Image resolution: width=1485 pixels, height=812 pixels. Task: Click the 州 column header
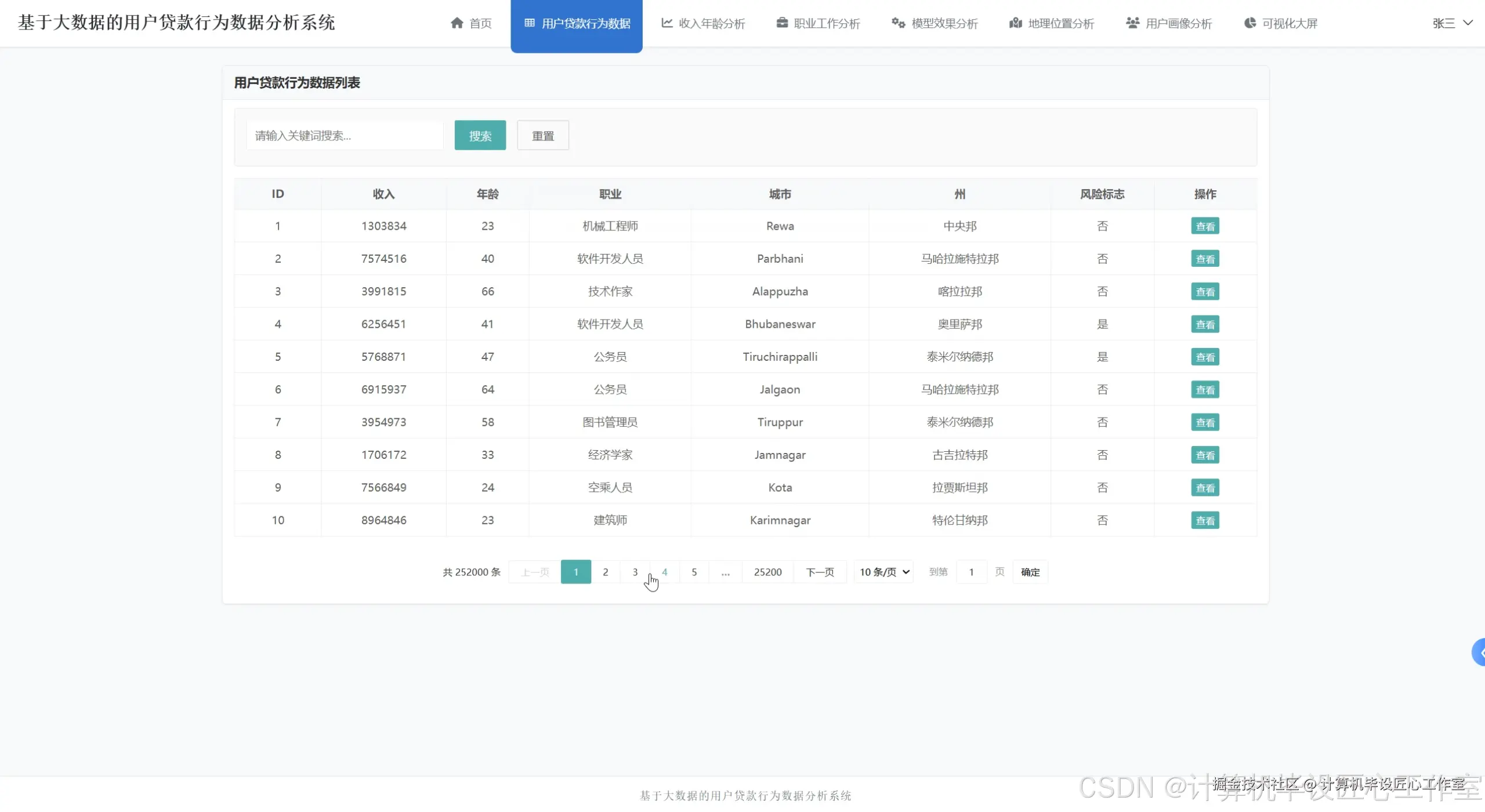tap(960, 194)
